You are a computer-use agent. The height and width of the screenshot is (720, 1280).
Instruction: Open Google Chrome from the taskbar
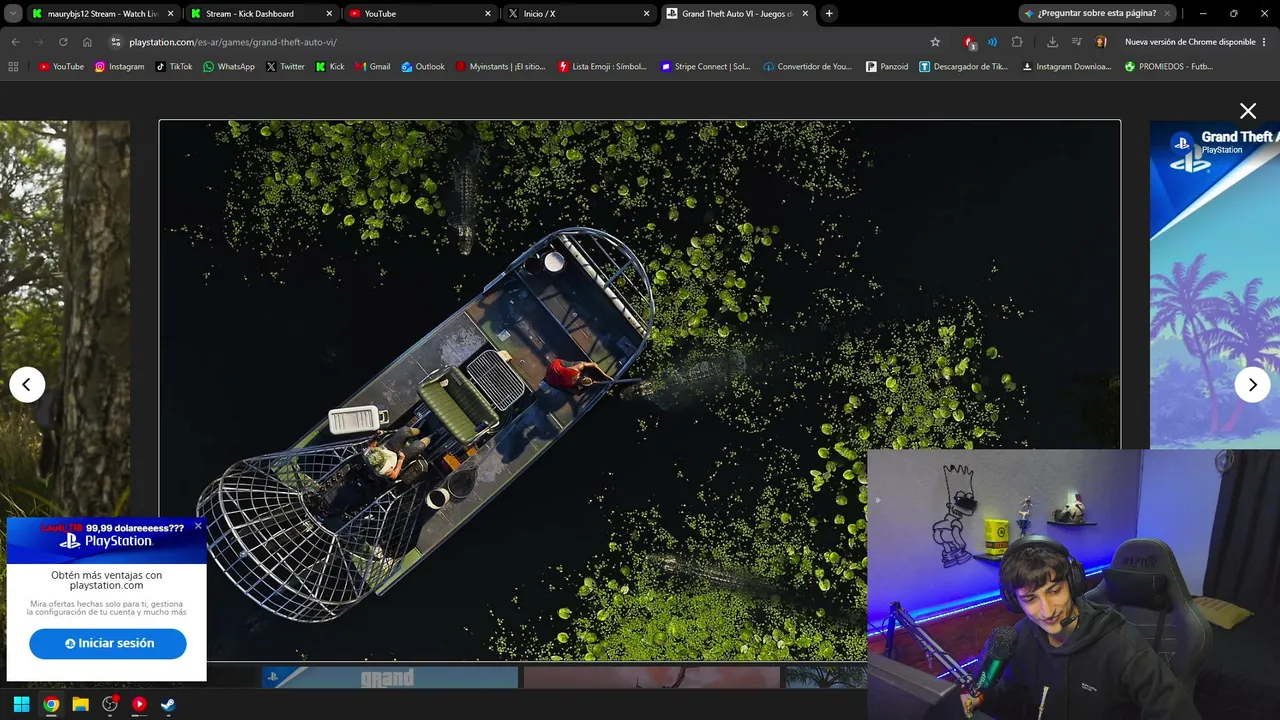pos(51,704)
